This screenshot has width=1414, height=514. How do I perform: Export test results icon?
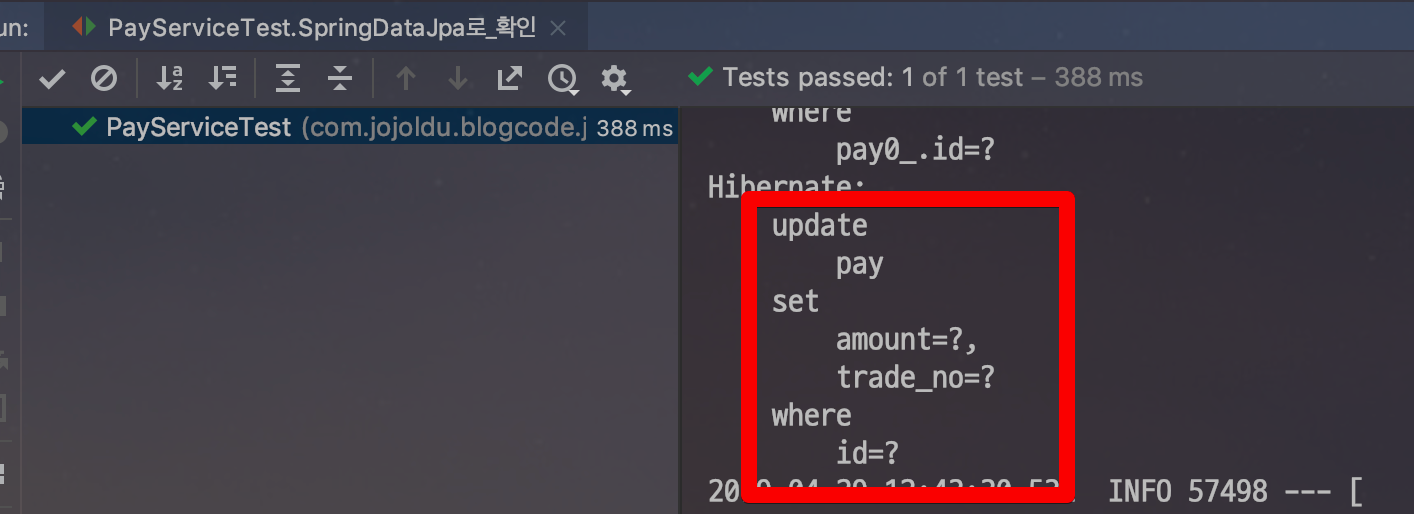tap(510, 78)
